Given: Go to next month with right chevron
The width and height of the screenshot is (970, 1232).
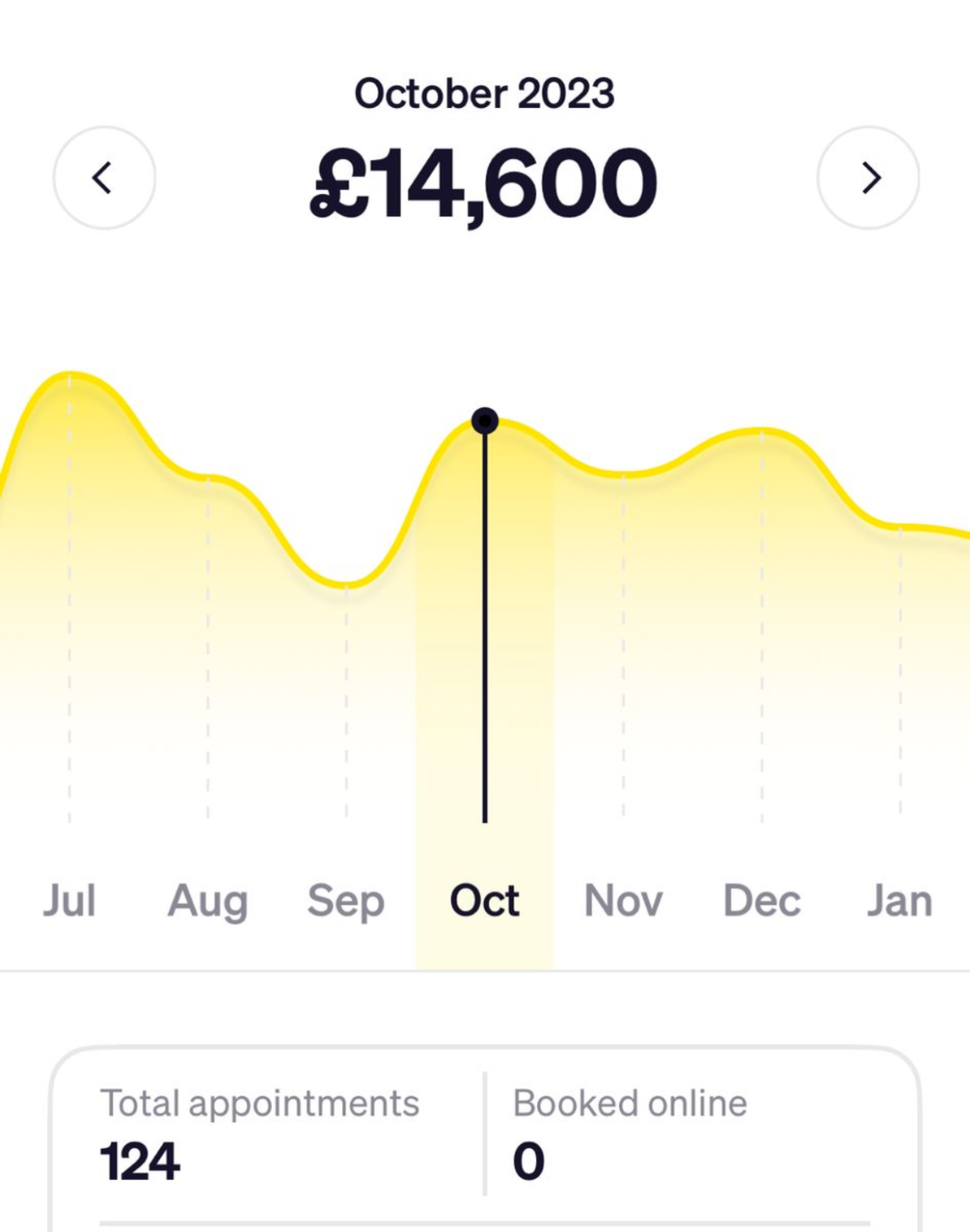Looking at the screenshot, I should coord(868,178).
